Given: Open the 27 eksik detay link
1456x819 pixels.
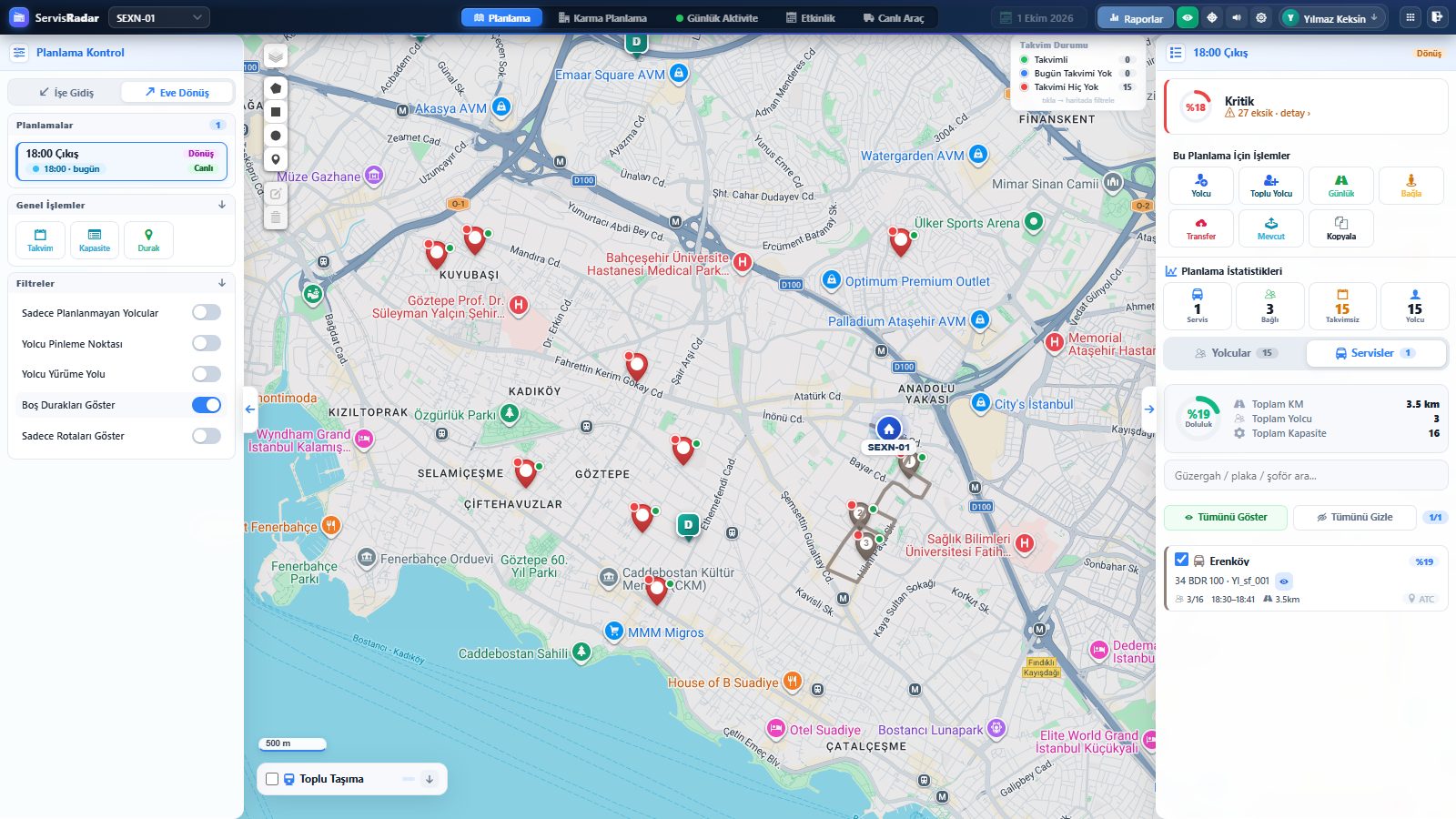Looking at the screenshot, I should 1268,114.
